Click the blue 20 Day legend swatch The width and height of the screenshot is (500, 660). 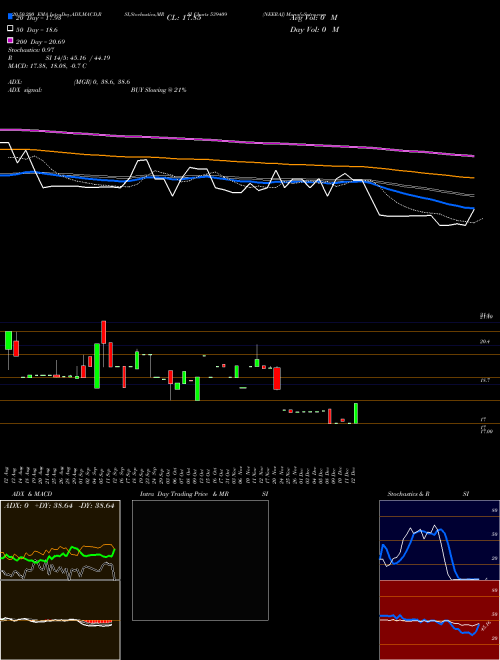11,16
